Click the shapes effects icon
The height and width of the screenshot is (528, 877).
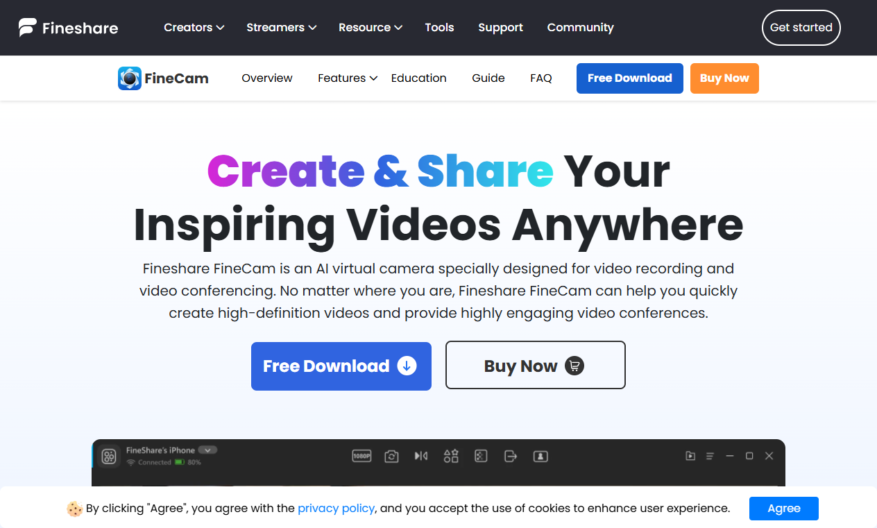pyautogui.click(x=451, y=456)
